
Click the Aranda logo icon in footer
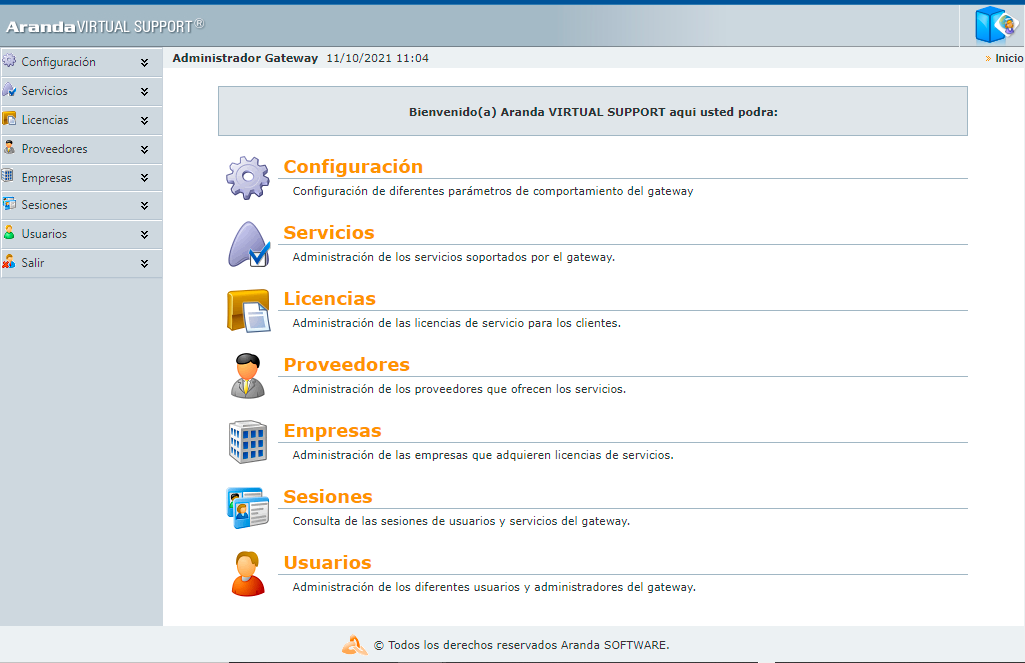click(x=354, y=645)
